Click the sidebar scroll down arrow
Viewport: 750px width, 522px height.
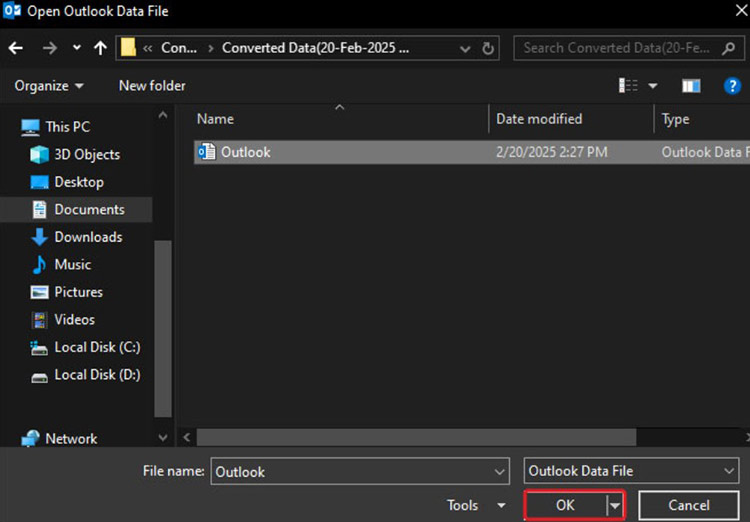coord(163,437)
